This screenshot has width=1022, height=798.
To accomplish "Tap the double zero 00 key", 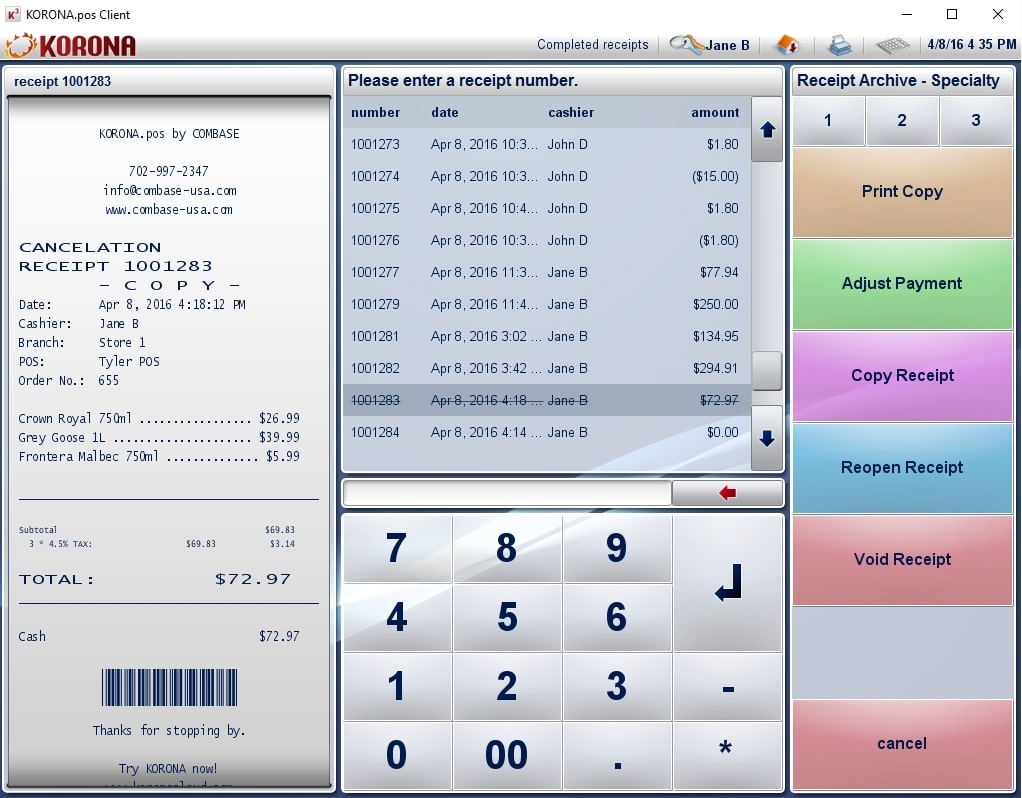I will point(506,756).
